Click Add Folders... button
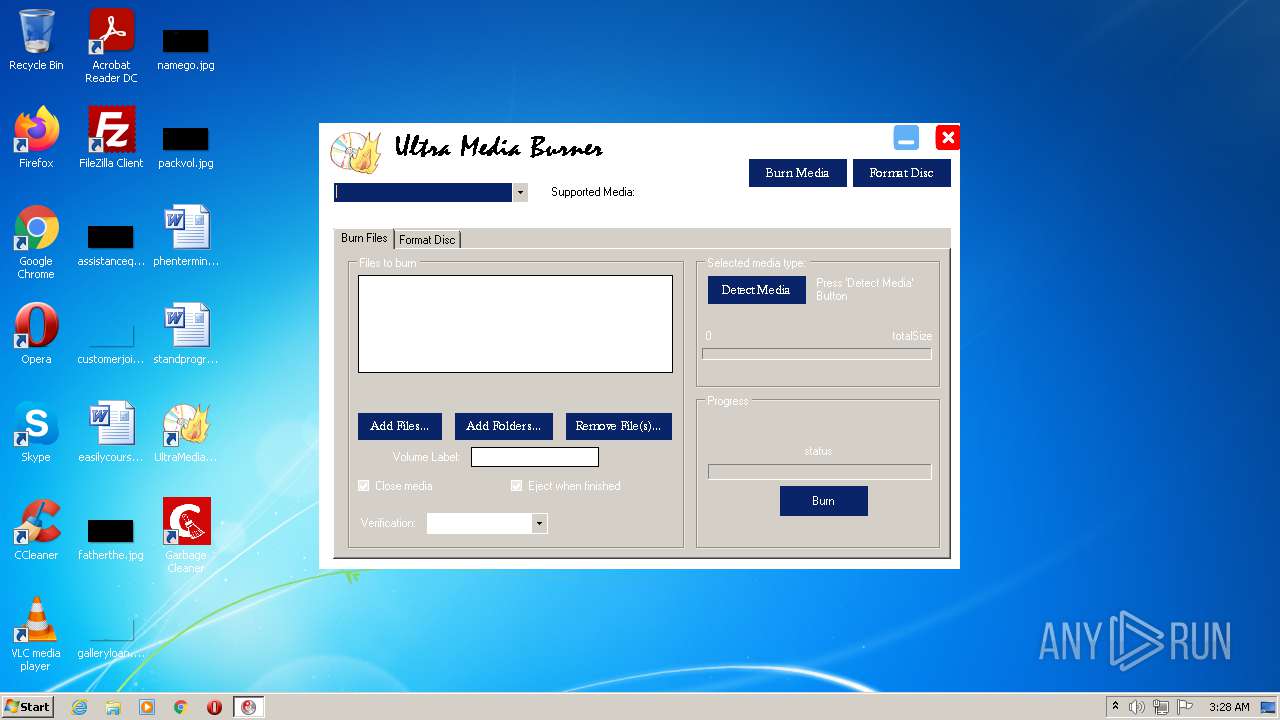1280x720 pixels. click(x=503, y=426)
